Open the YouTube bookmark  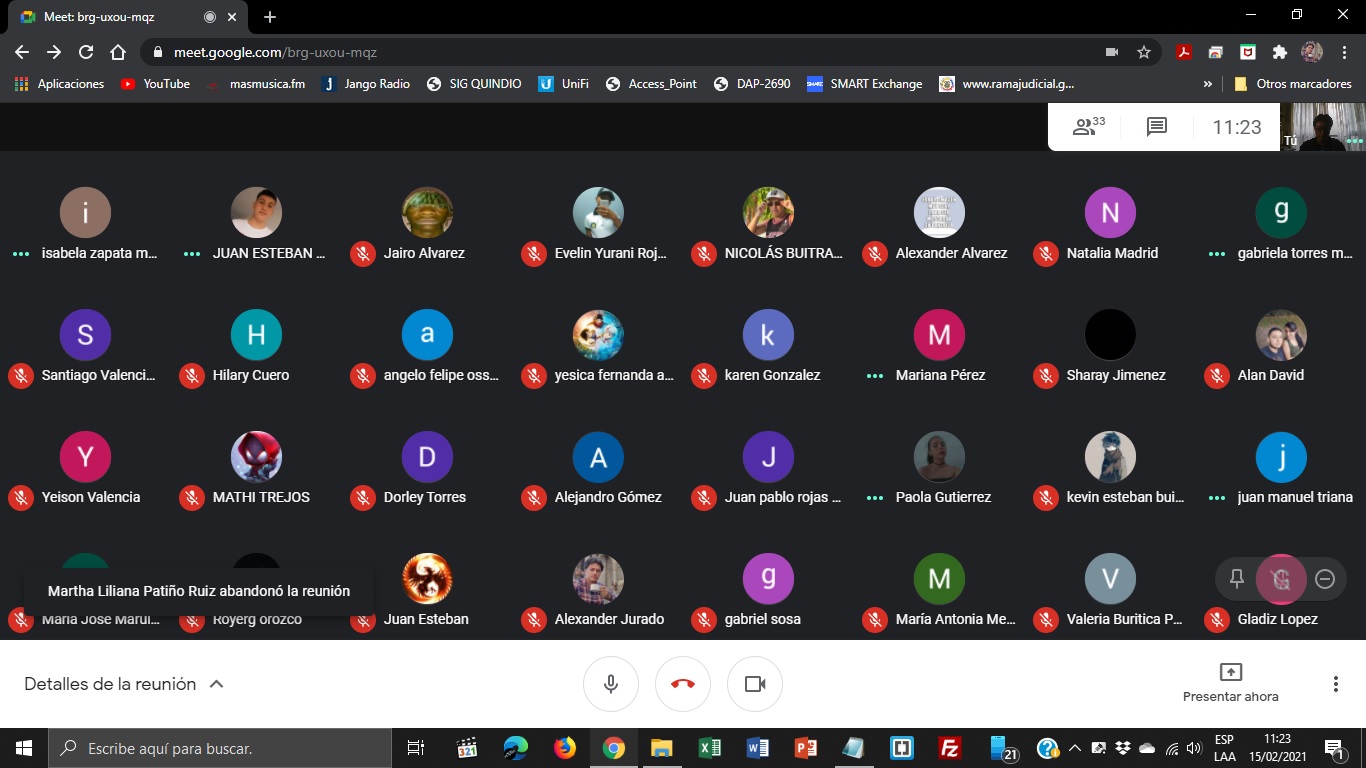pyautogui.click(x=155, y=84)
